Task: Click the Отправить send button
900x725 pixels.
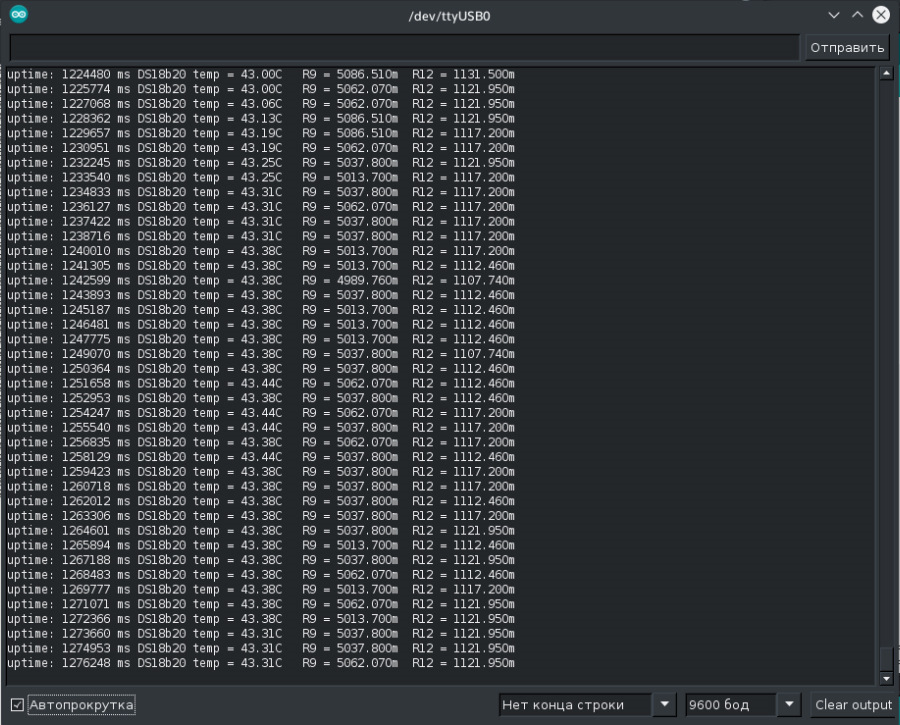Action: (x=847, y=48)
